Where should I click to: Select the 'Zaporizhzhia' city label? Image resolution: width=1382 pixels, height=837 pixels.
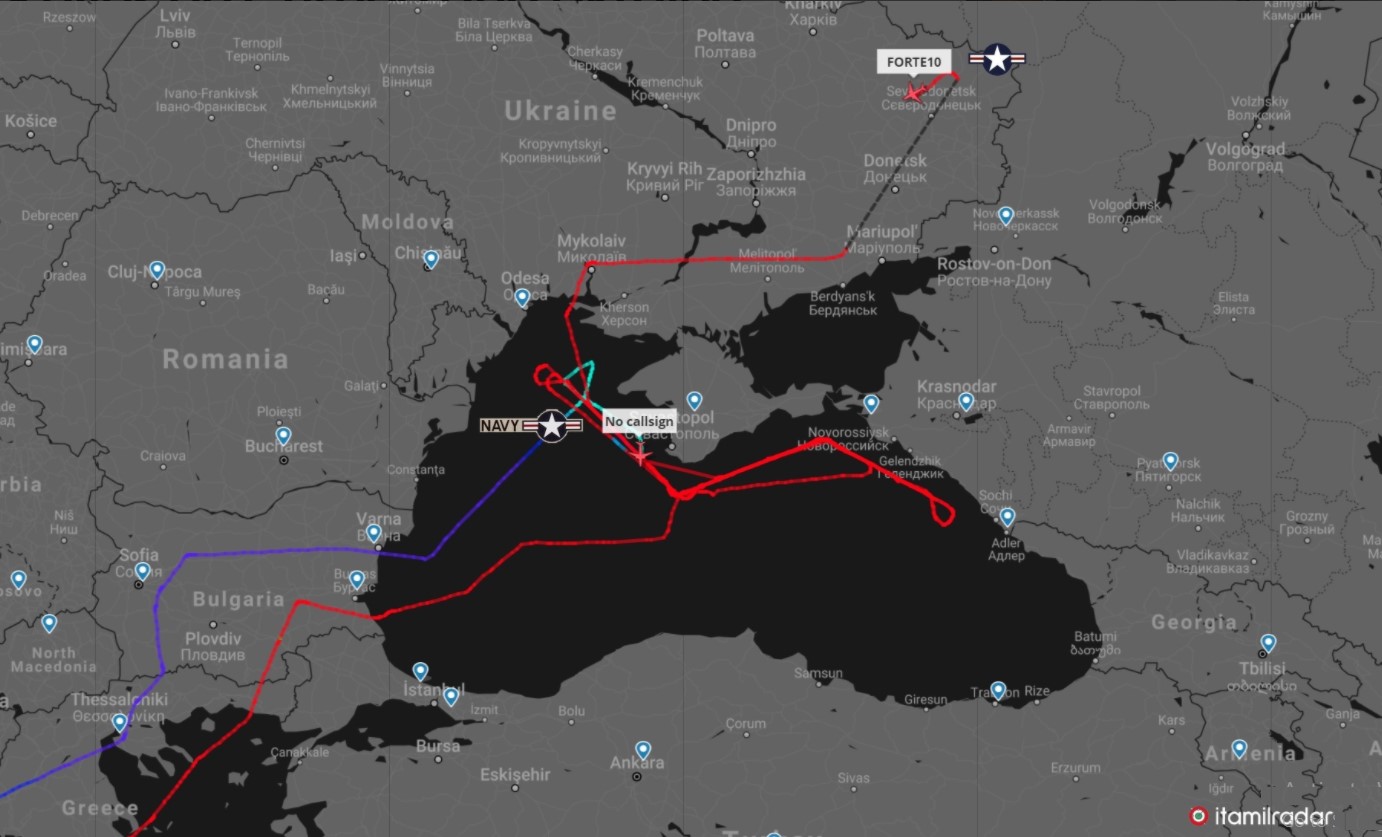pyautogui.click(x=756, y=174)
